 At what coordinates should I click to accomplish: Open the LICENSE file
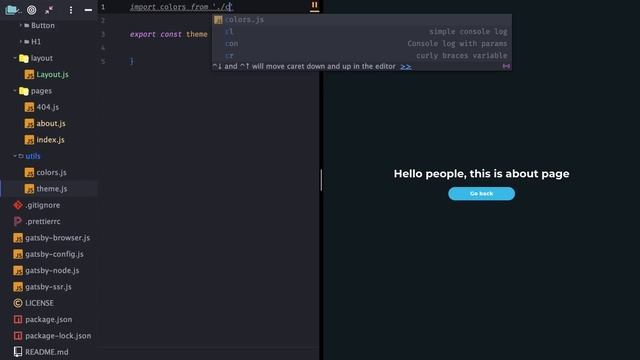[39, 303]
